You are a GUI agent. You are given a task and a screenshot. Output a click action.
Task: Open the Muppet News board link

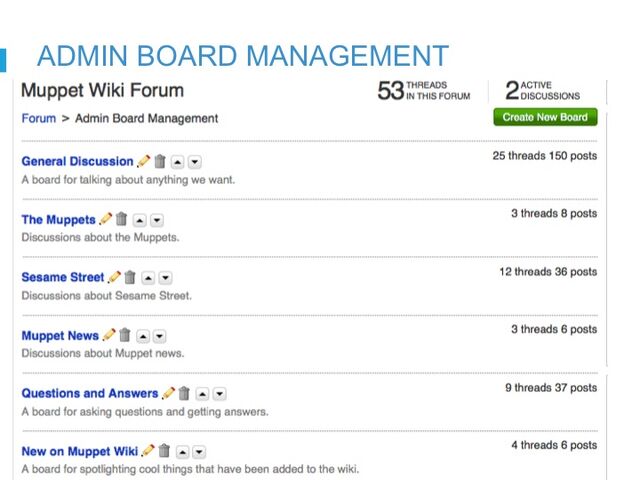point(60,336)
